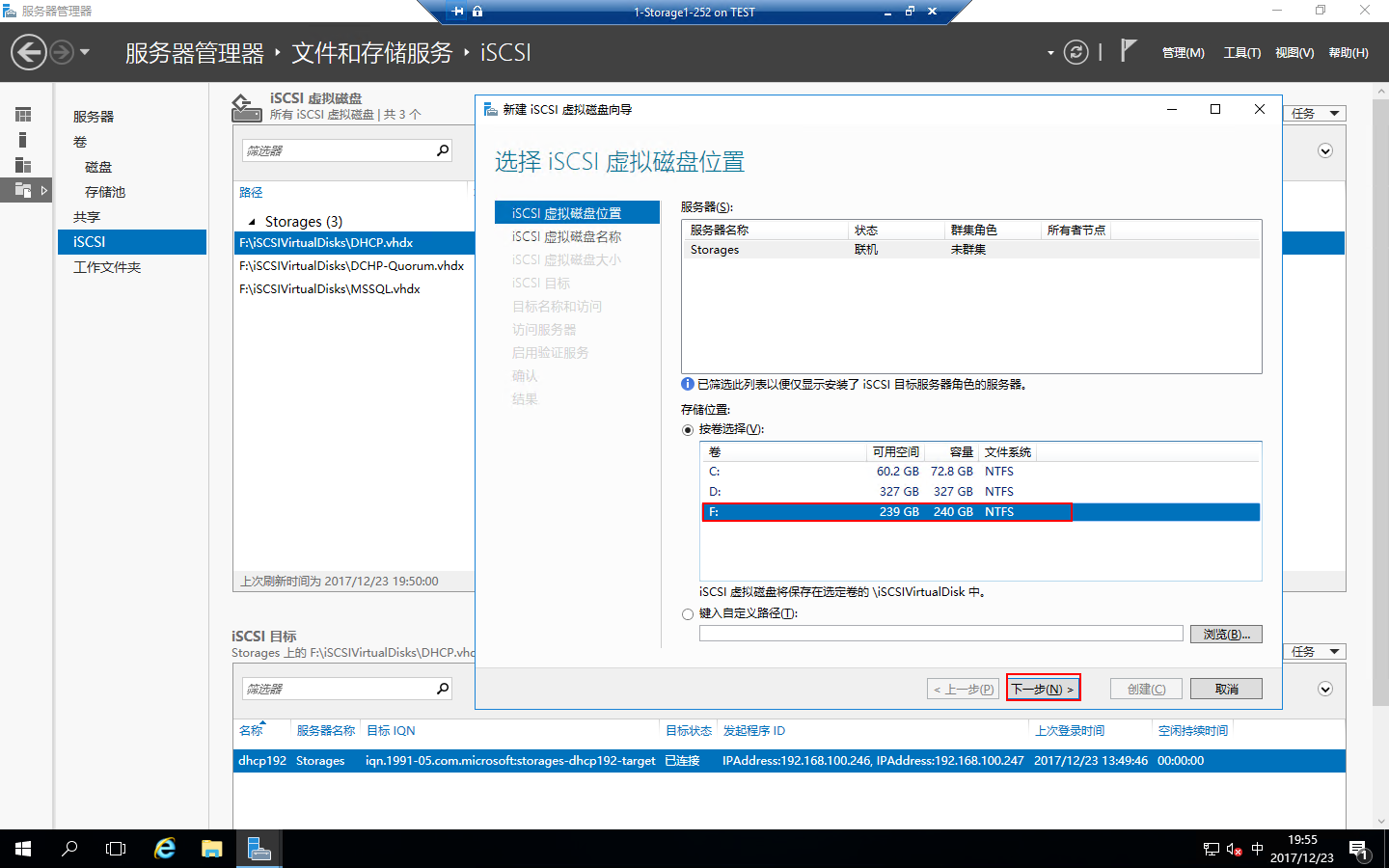
Task: Select 工作文件夹 in the navigation pane
Action: pyautogui.click(x=107, y=267)
